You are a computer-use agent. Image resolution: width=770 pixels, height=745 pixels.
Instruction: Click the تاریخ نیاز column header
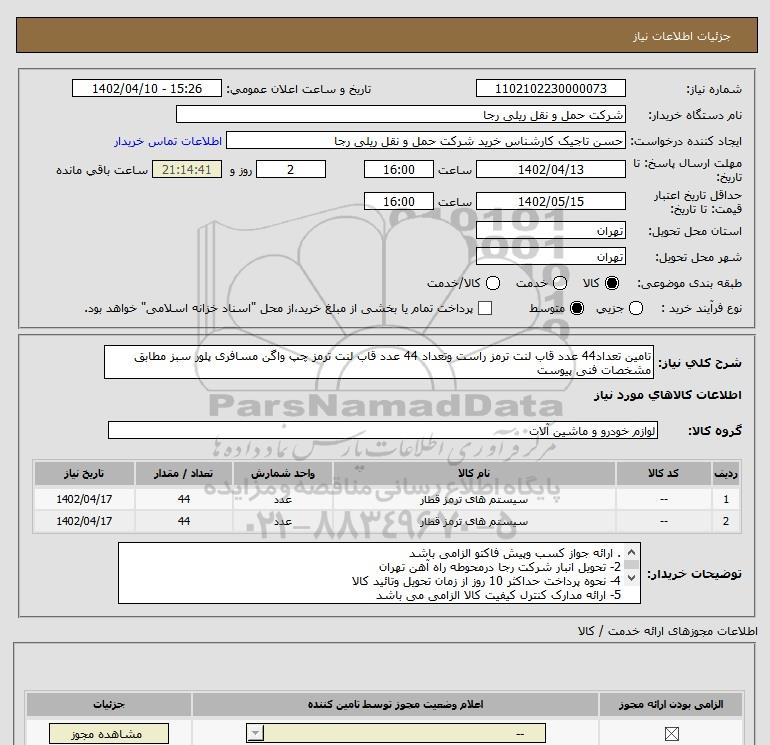(x=84, y=473)
